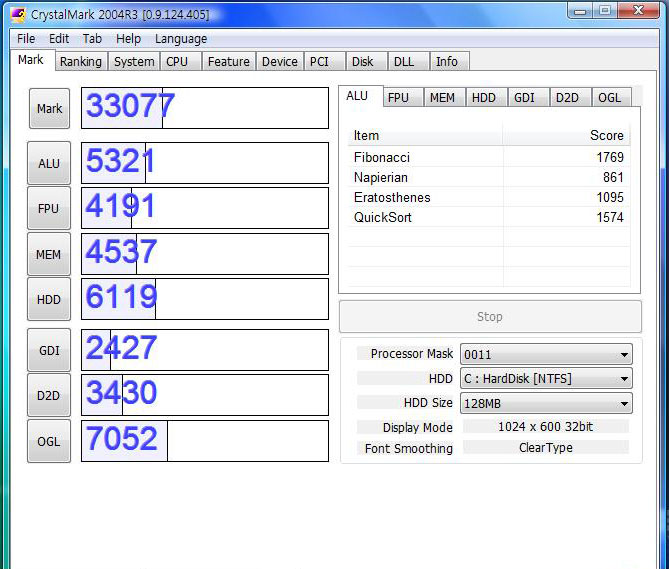Expand the Processor Mask dropdown

click(x=546, y=354)
